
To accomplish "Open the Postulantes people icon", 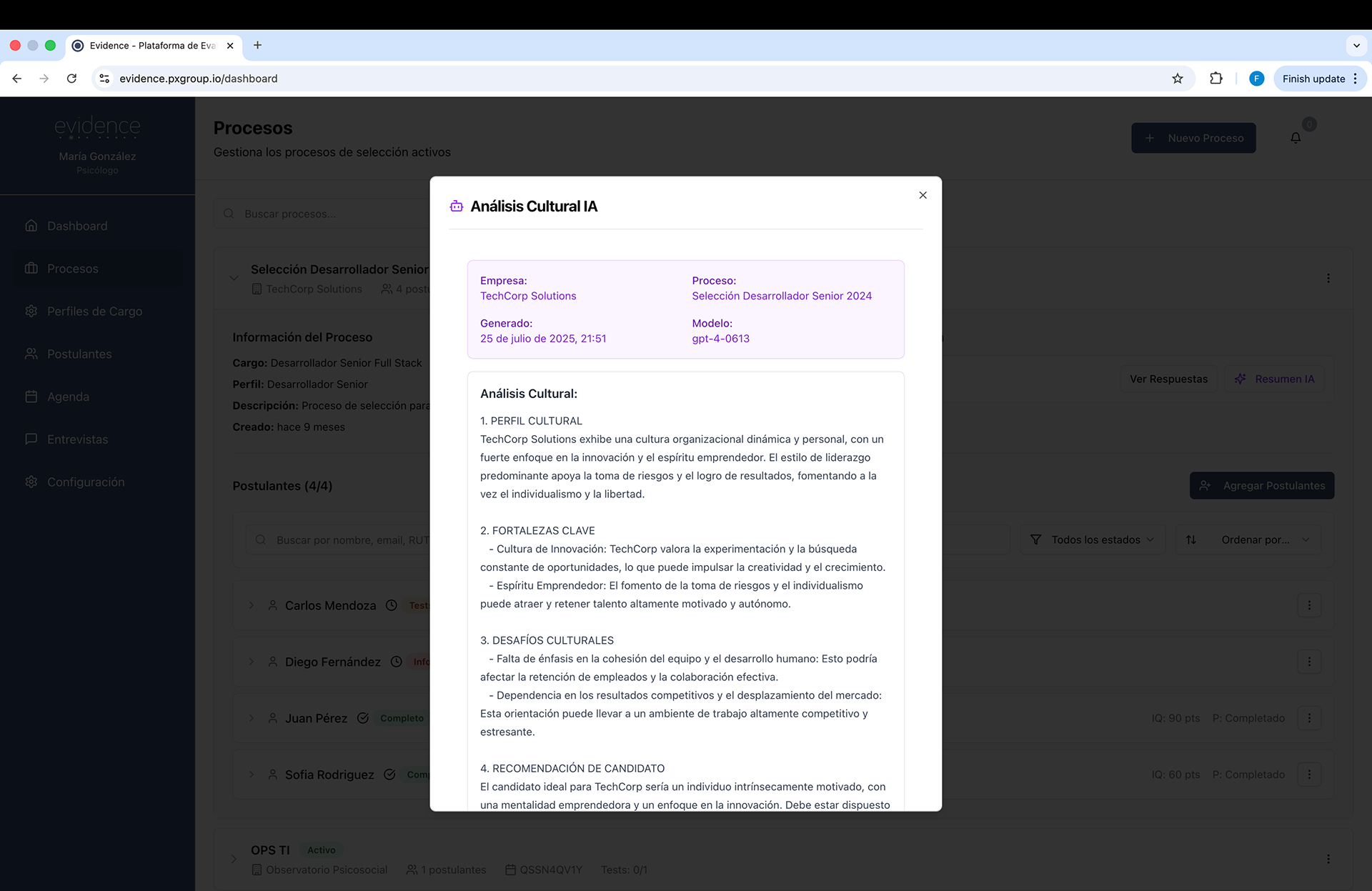I will click(31, 354).
